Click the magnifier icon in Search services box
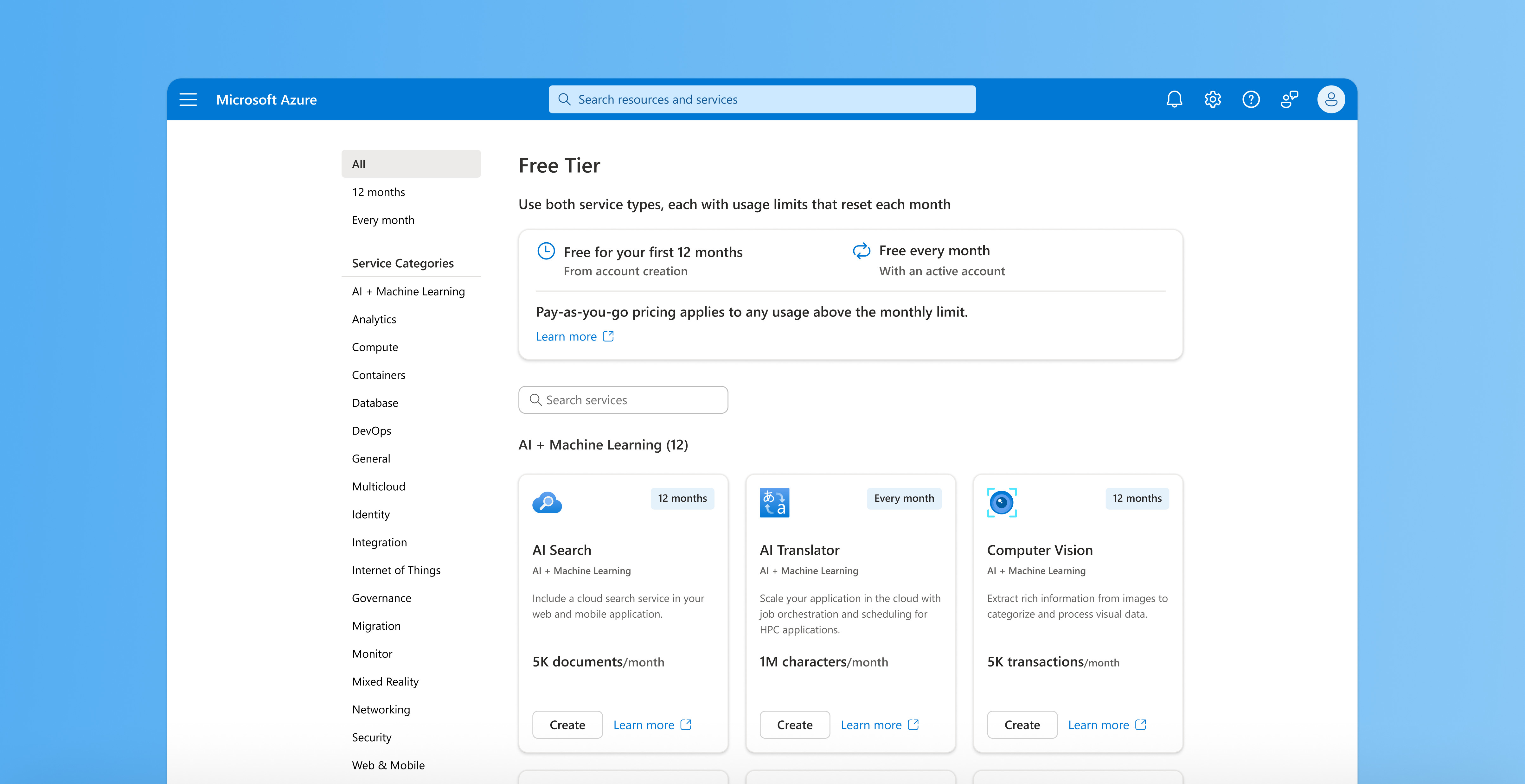Viewport: 1525px width, 784px height. (535, 400)
